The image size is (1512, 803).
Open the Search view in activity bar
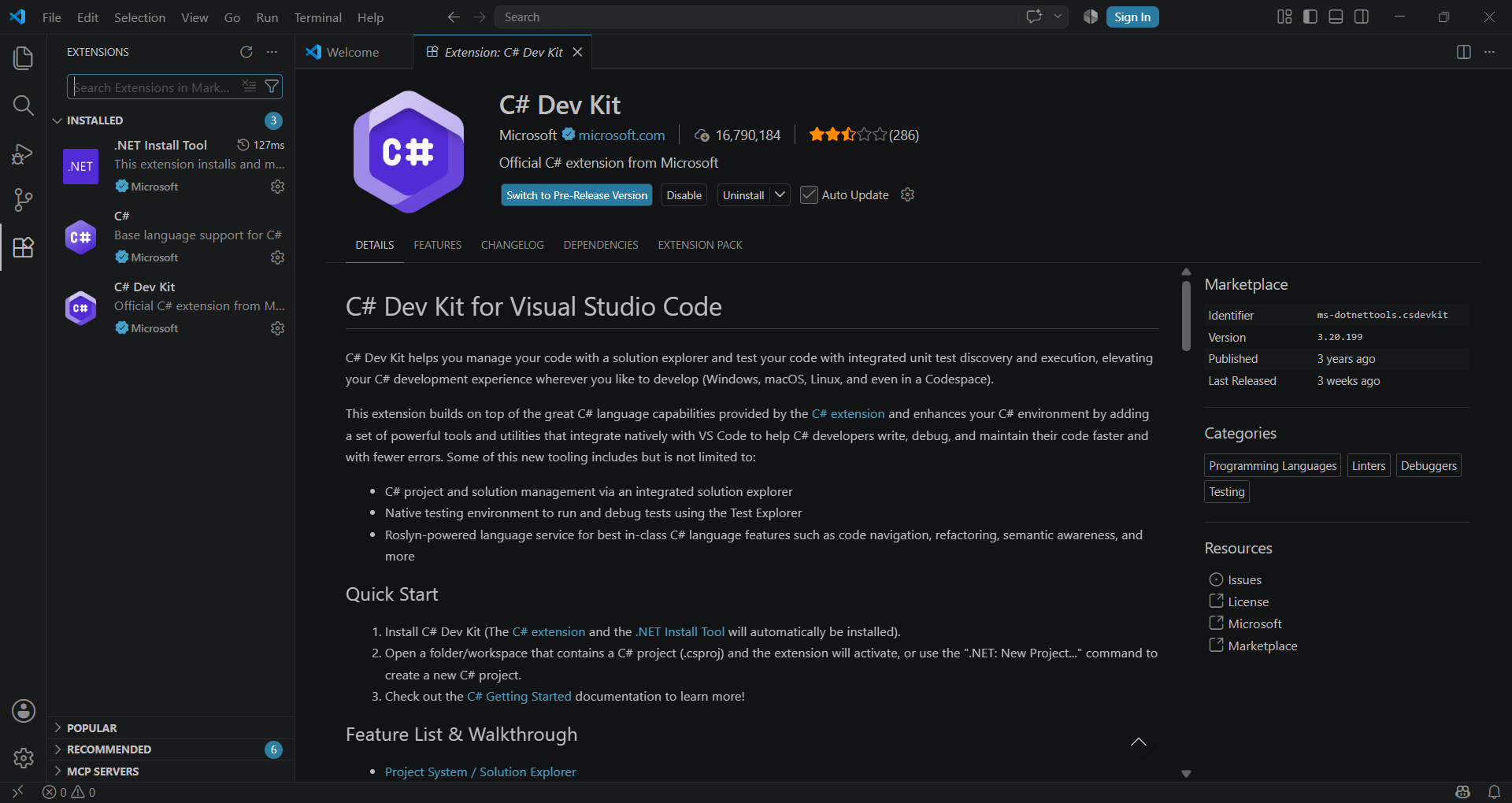[x=24, y=105]
